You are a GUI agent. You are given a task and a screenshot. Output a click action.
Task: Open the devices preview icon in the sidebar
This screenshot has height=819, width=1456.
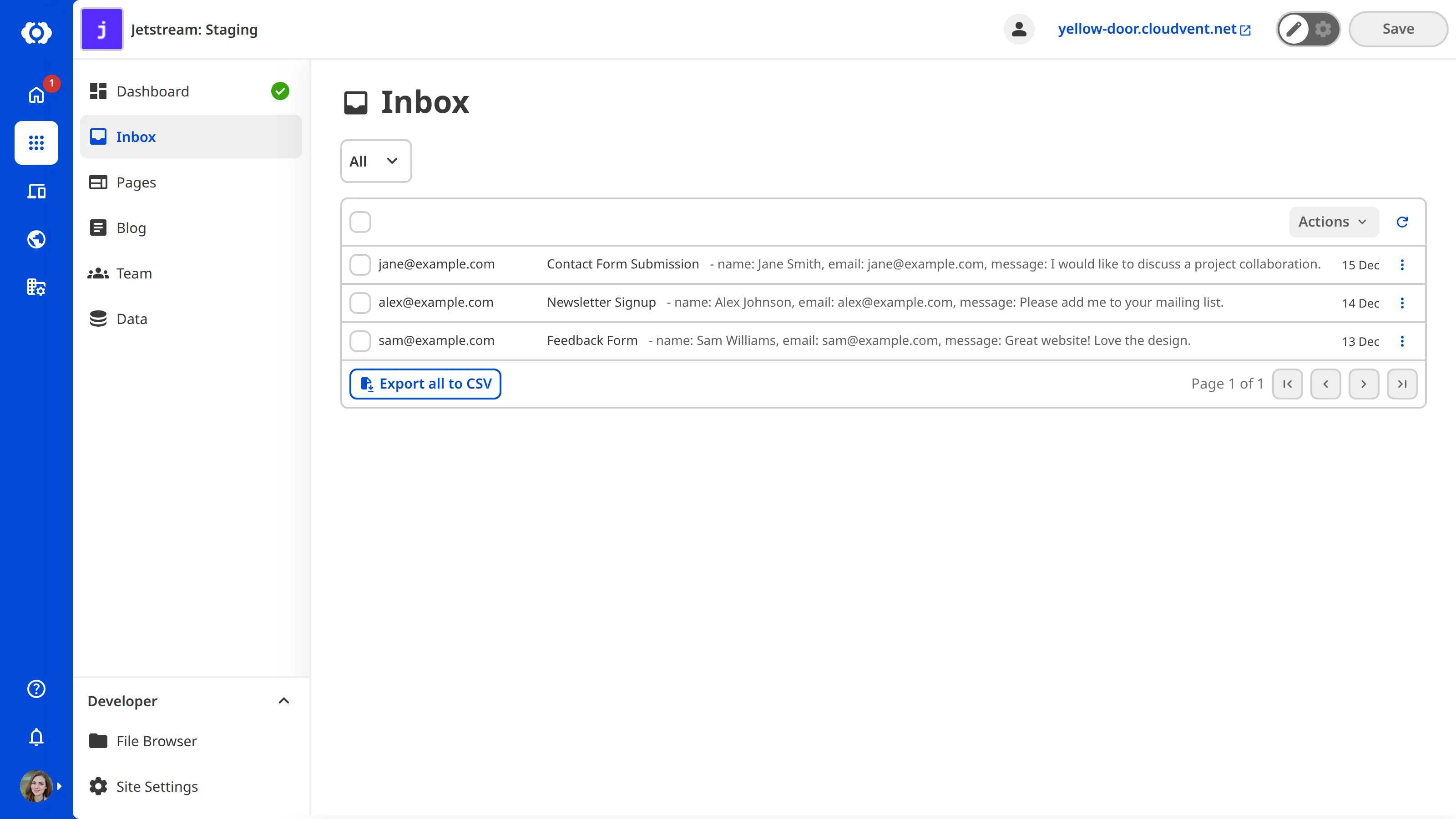36,191
